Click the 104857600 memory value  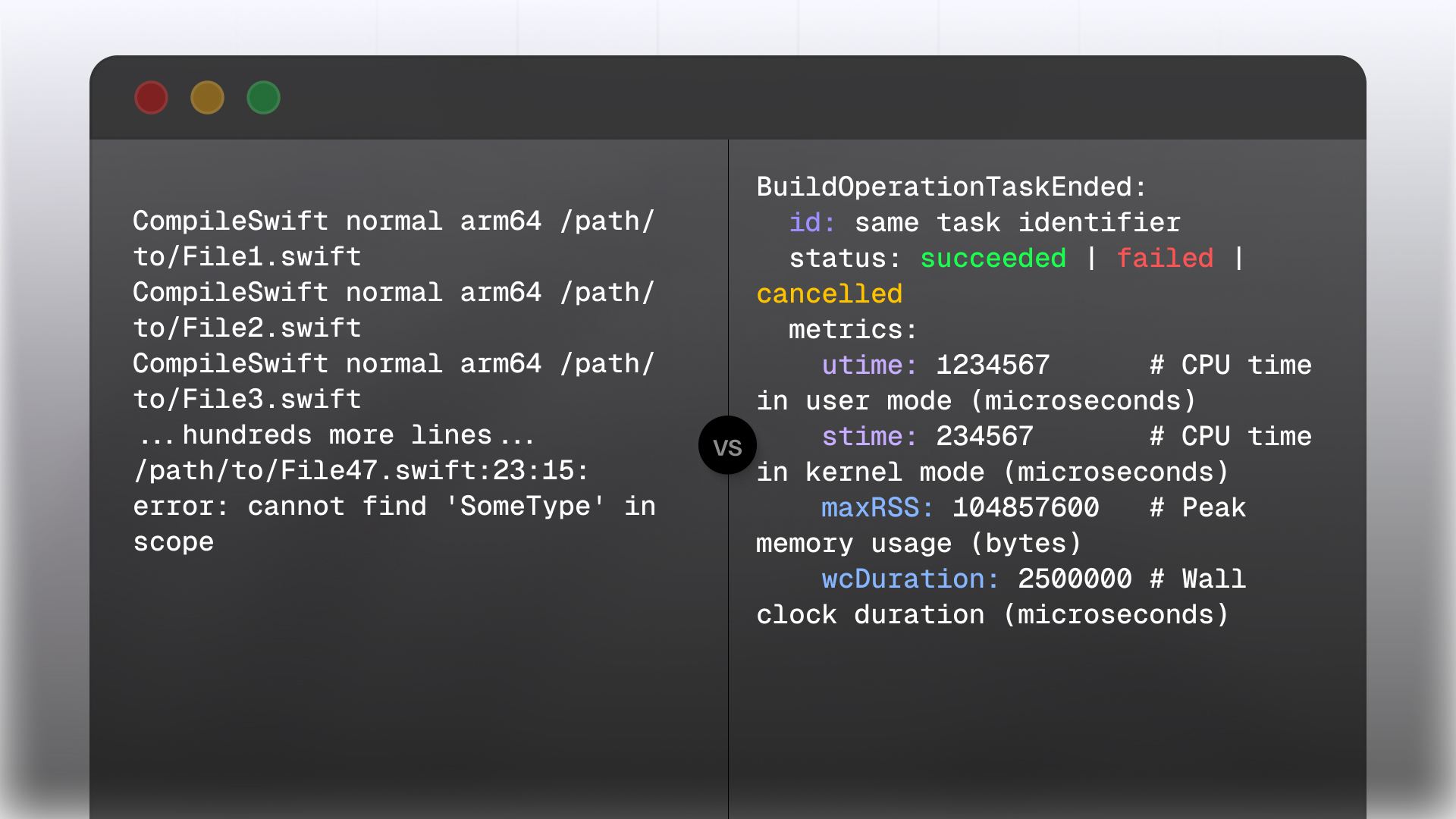coord(1025,508)
